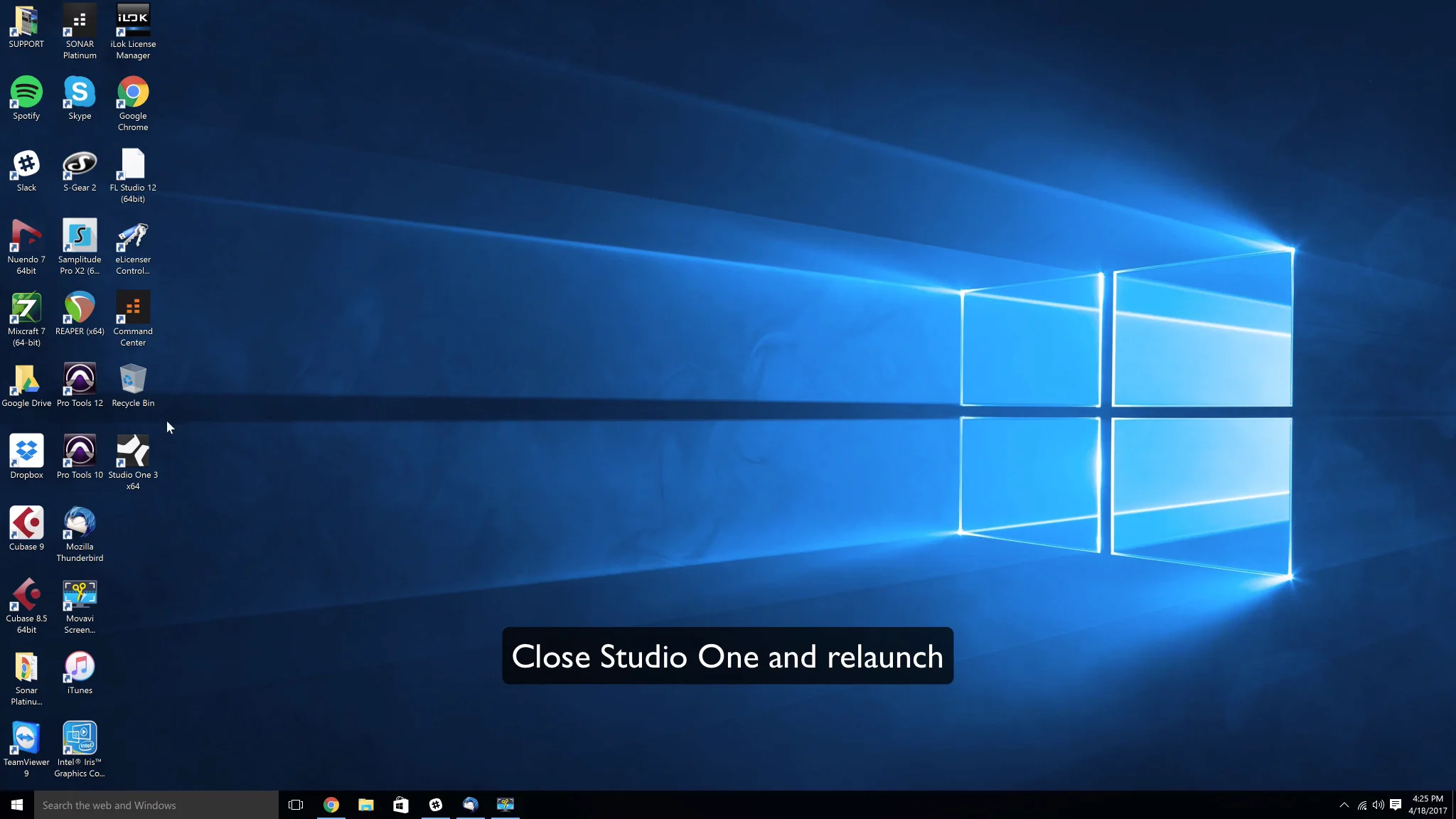Switch to Slack in the taskbar
1456x819 pixels.
[435, 805]
